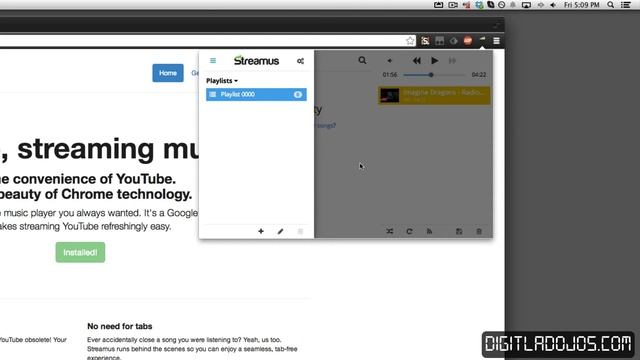640x360 pixels.
Task: Click the Streamus logo in the popup
Action: pyautogui.click(x=256, y=60)
